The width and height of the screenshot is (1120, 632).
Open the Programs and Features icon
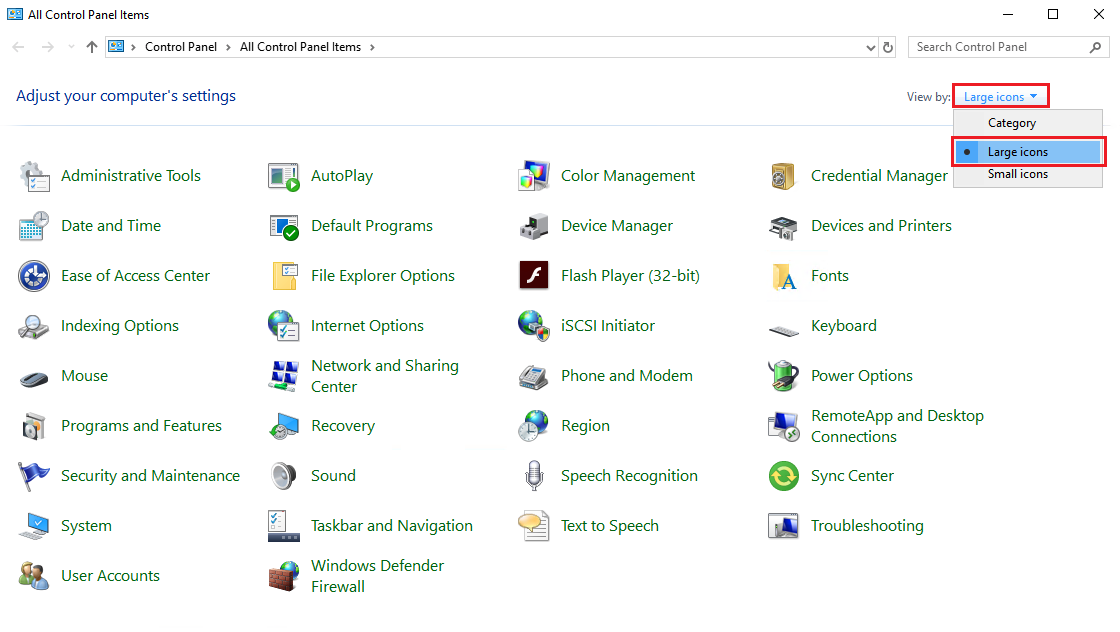click(x=34, y=426)
